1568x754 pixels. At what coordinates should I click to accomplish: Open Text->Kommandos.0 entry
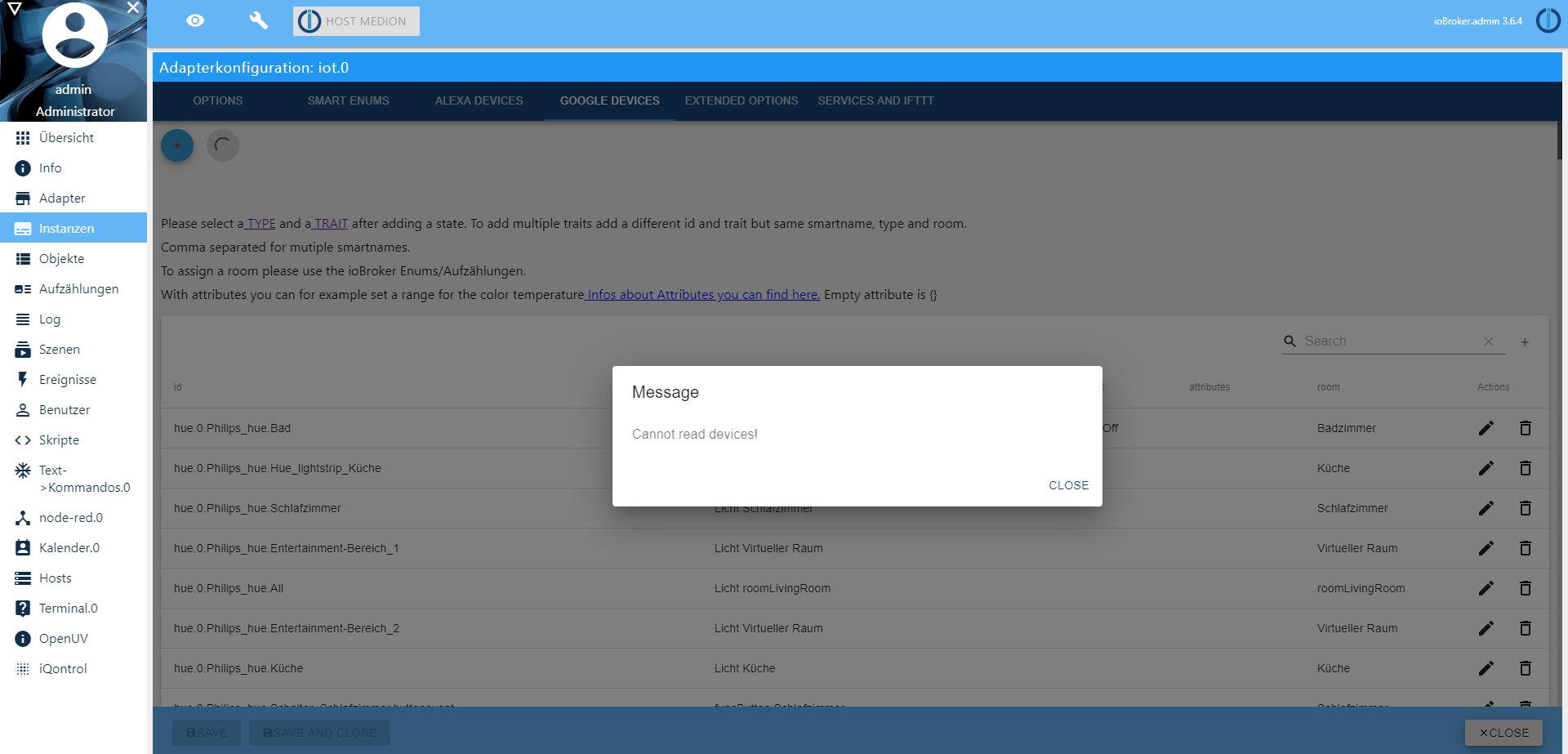coord(73,479)
